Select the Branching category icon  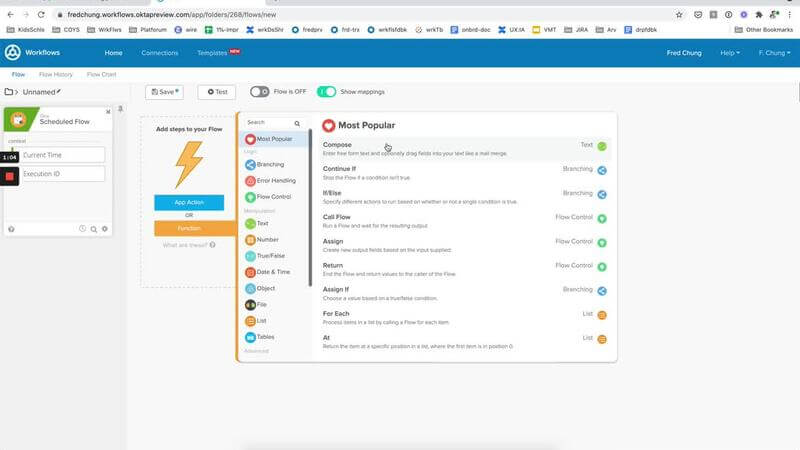(x=250, y=164)
